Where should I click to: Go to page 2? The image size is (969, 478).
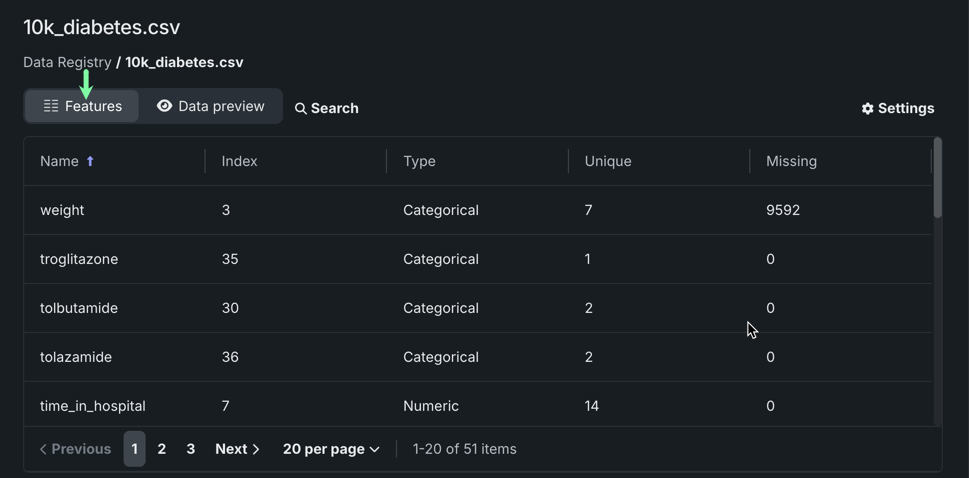point(162,449)
